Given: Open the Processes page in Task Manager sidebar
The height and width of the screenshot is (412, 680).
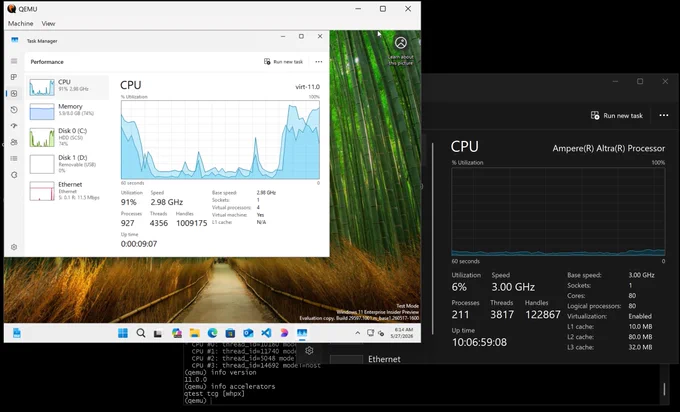Looking at the screenshot, I should point(14,77).
